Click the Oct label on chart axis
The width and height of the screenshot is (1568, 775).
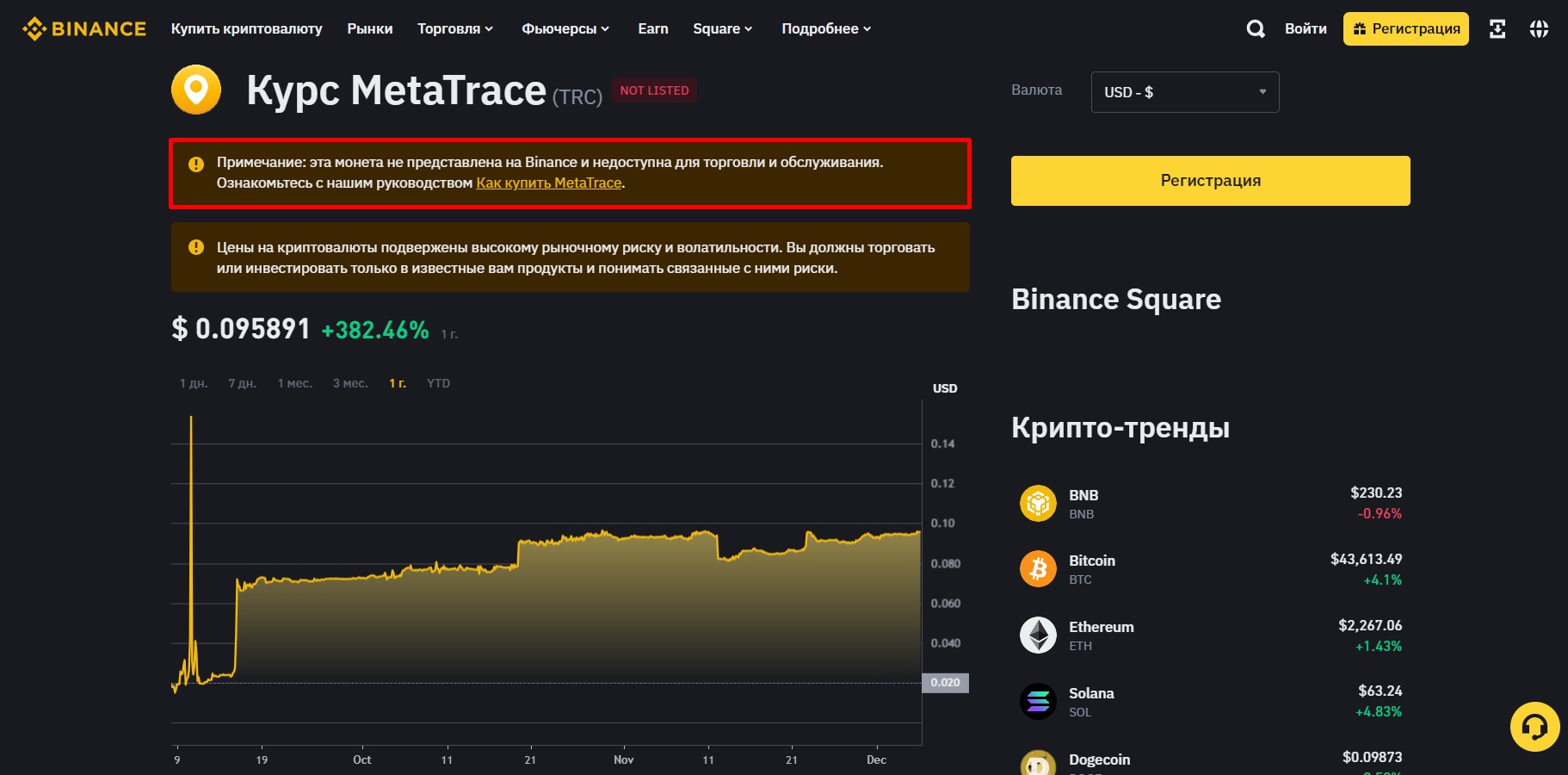[362, 759]
